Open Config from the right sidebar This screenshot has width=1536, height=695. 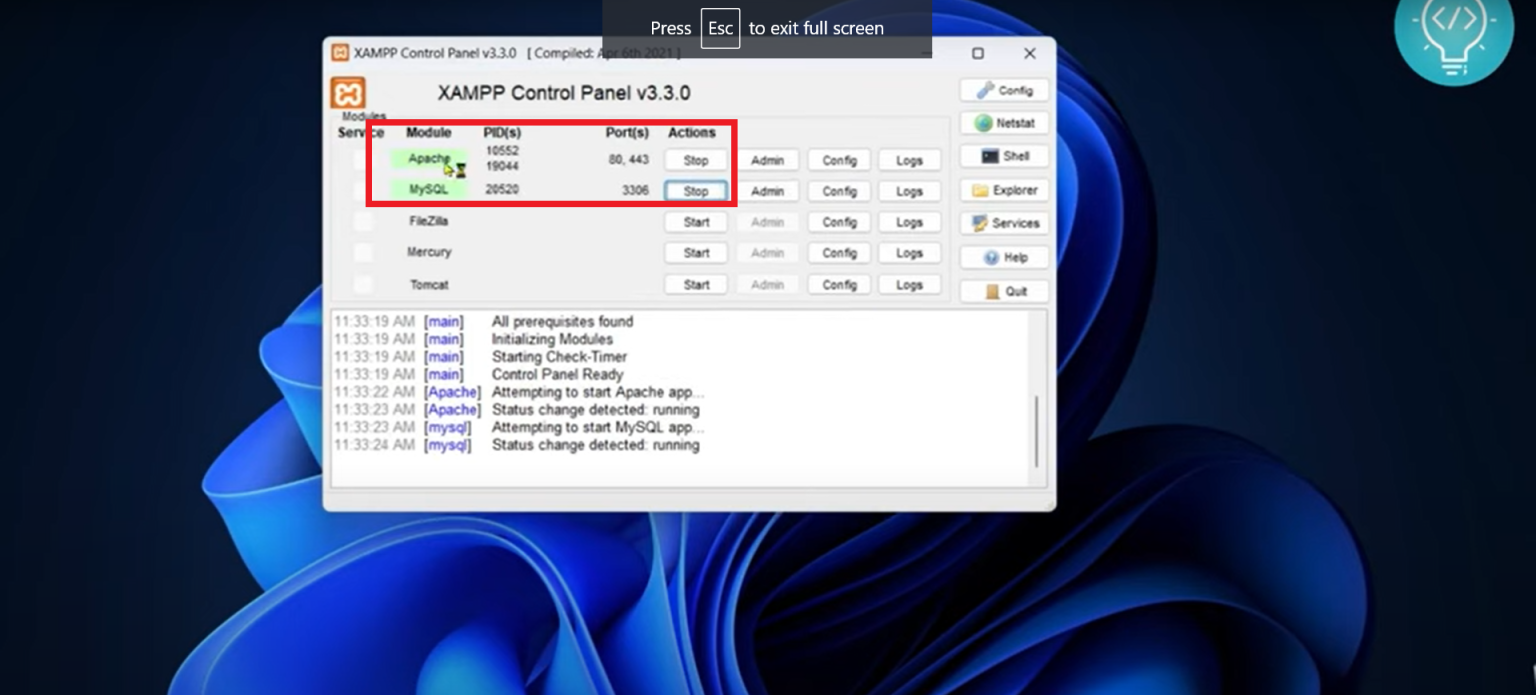(1004, 90)
